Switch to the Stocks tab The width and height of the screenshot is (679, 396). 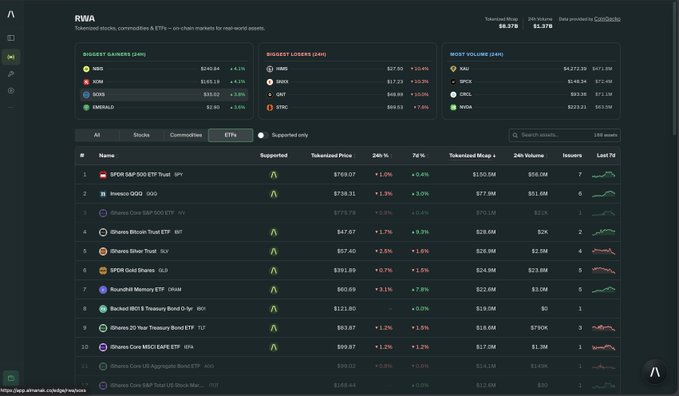click(142, 135)
